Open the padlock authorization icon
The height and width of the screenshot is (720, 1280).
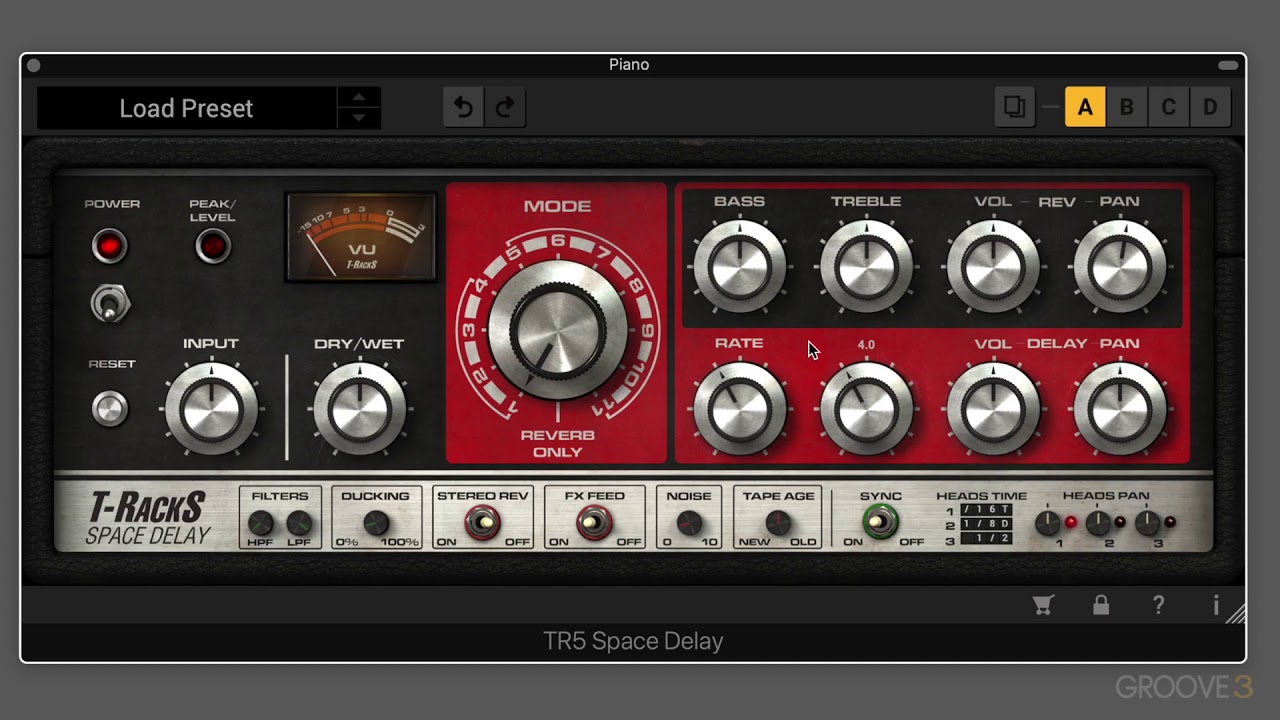(x=1101, y=605)
